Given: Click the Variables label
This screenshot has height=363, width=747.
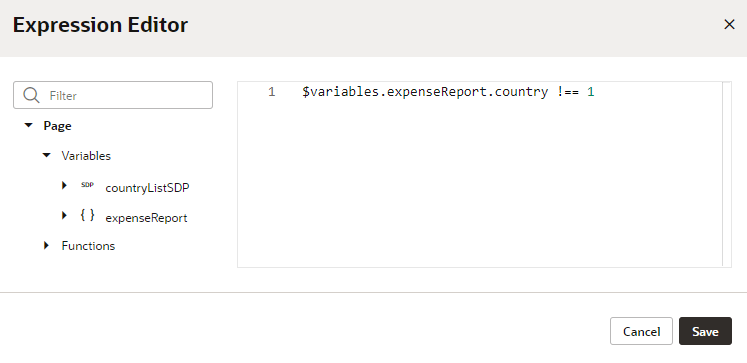Looking at the screenshot, I should point(86,156).
